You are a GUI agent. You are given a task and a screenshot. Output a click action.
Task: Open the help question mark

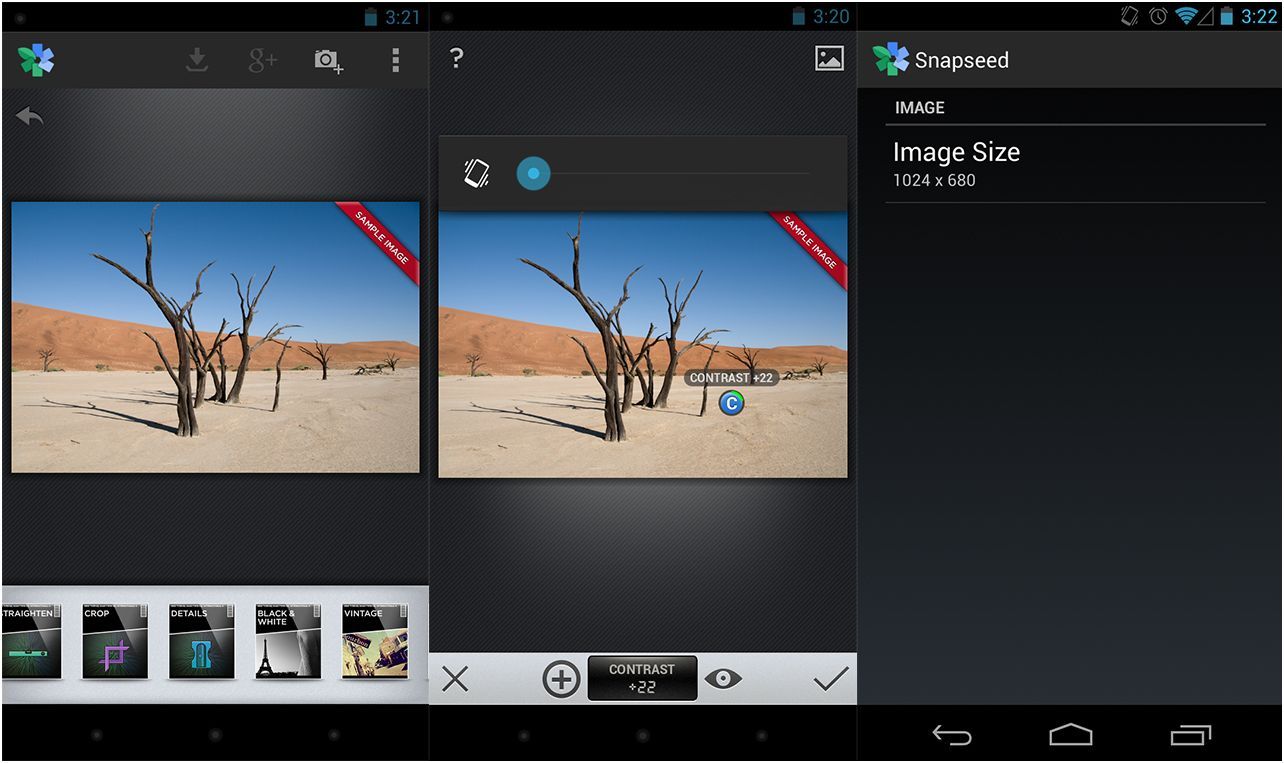(x=456, y=58)
